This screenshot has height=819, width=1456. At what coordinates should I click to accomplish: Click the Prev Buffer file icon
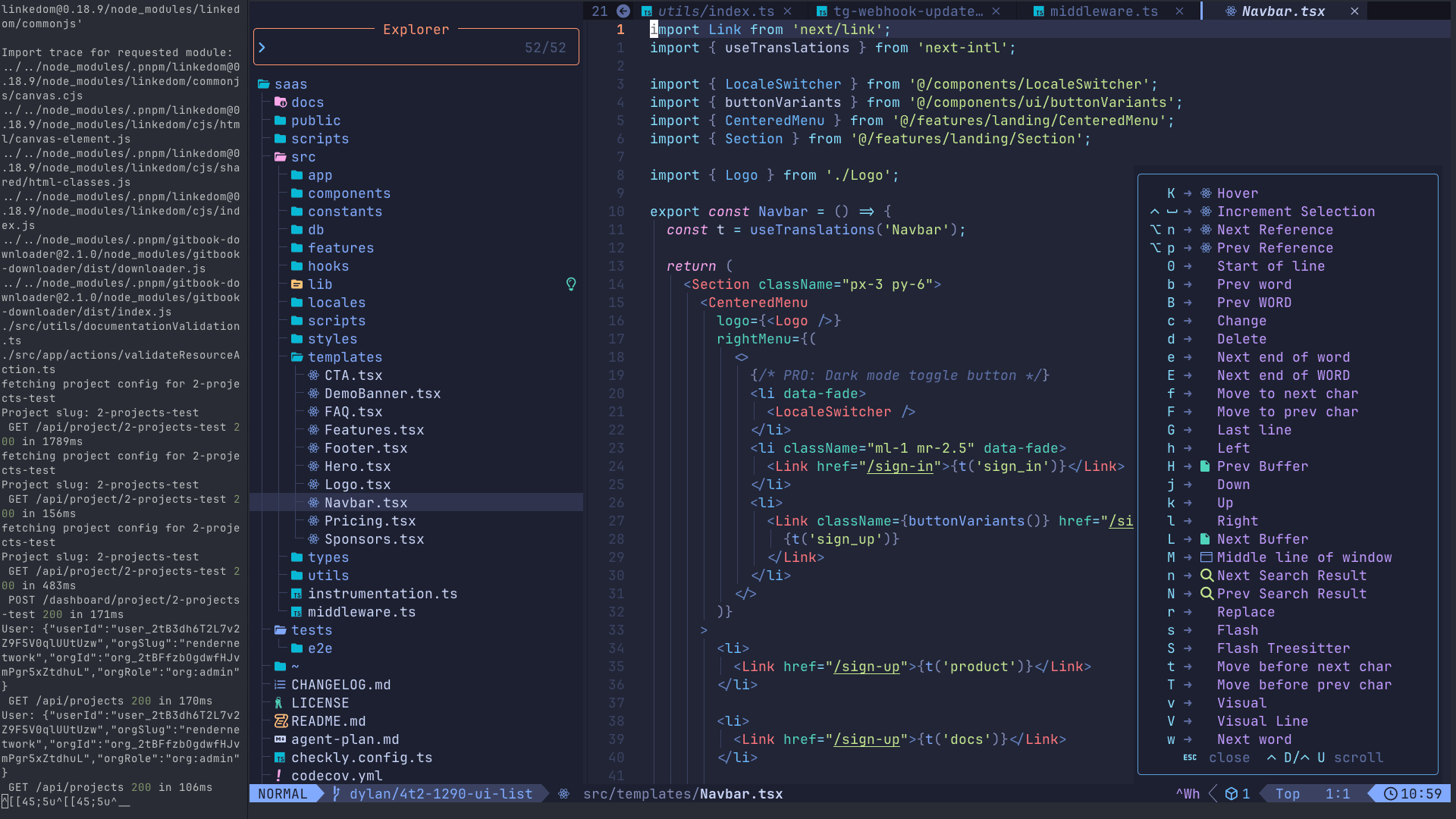(1205, 466)
